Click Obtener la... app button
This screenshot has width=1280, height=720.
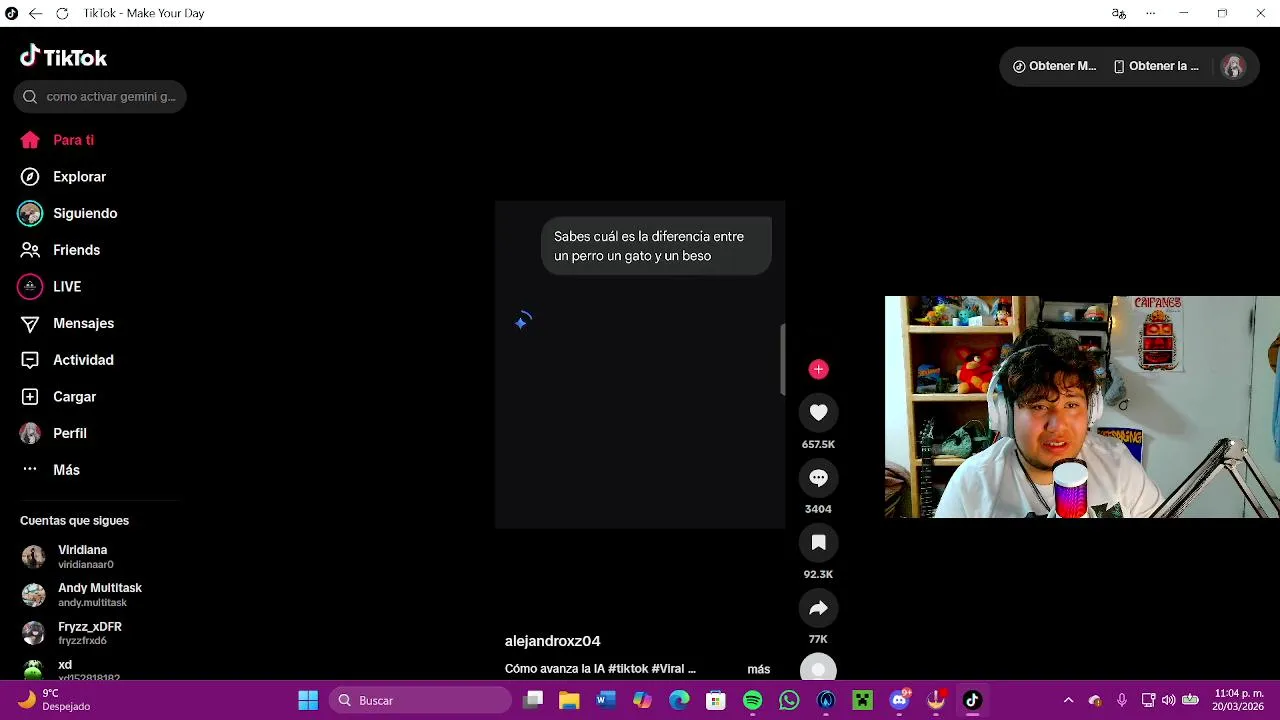[x=1156, y=66]
